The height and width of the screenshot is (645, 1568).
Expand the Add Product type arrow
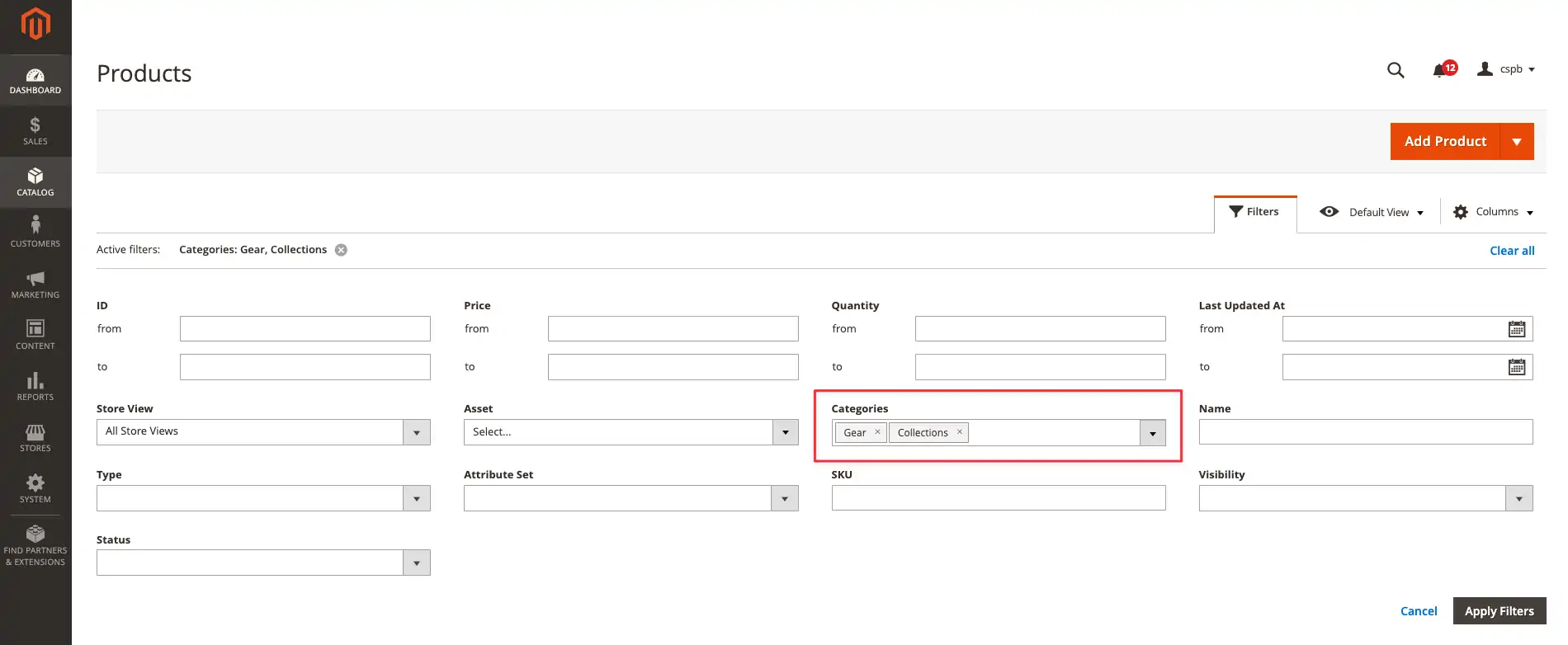tap(1517, 142)
